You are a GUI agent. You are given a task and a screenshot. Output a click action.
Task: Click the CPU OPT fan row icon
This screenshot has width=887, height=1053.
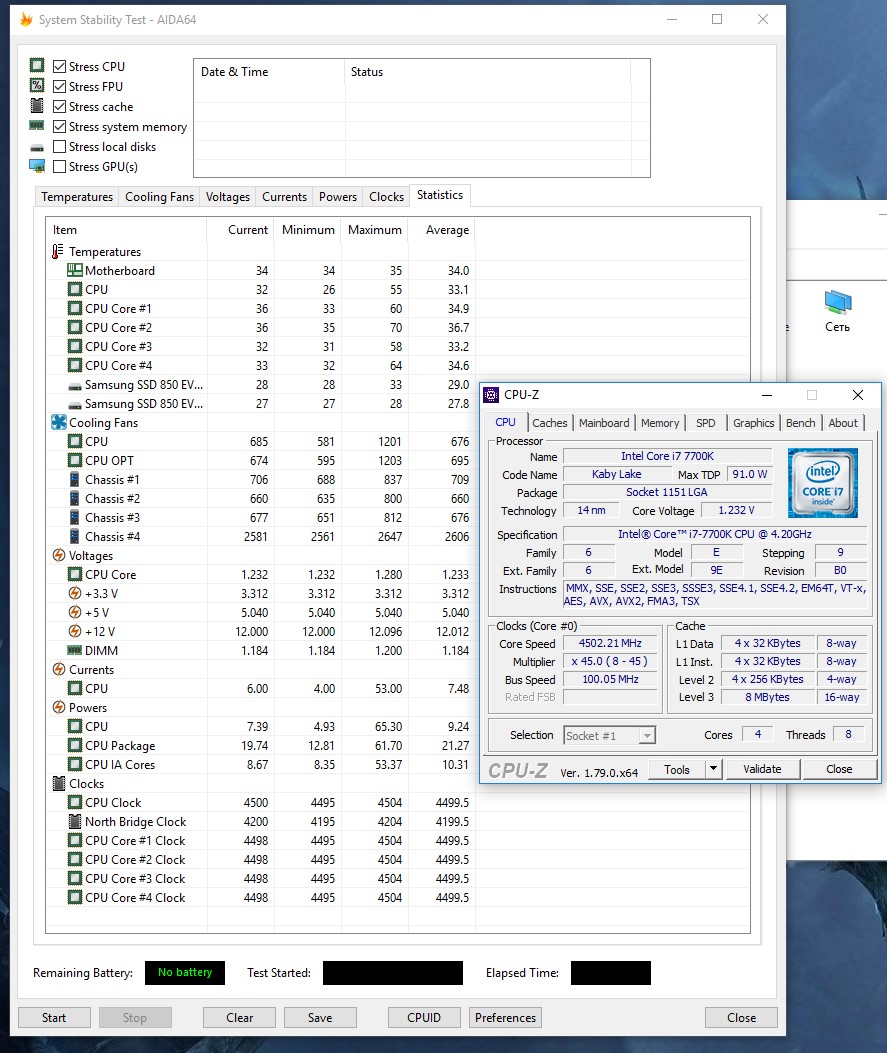pos(75,461)
